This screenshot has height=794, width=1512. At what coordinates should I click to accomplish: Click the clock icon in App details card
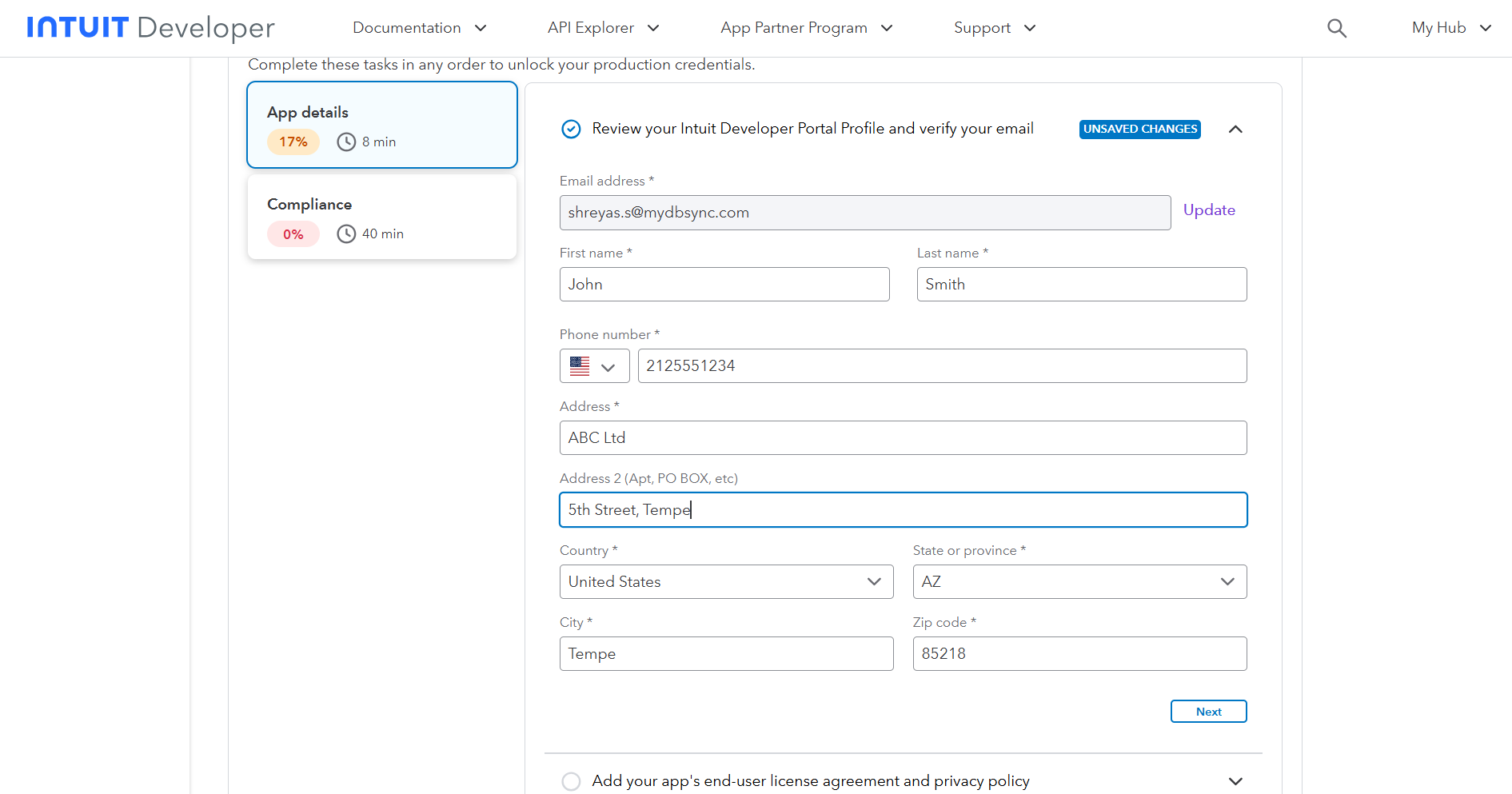click(x=346, y=142)
